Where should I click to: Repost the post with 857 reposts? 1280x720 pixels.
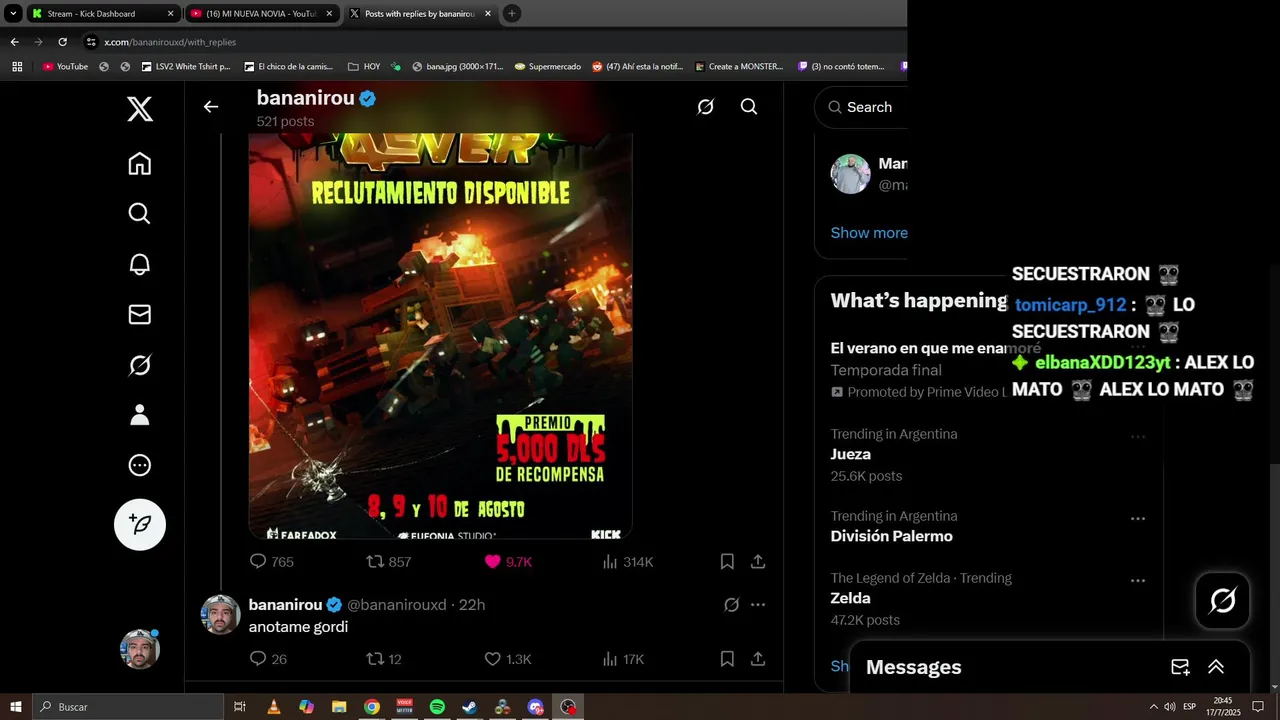[389, 562]
